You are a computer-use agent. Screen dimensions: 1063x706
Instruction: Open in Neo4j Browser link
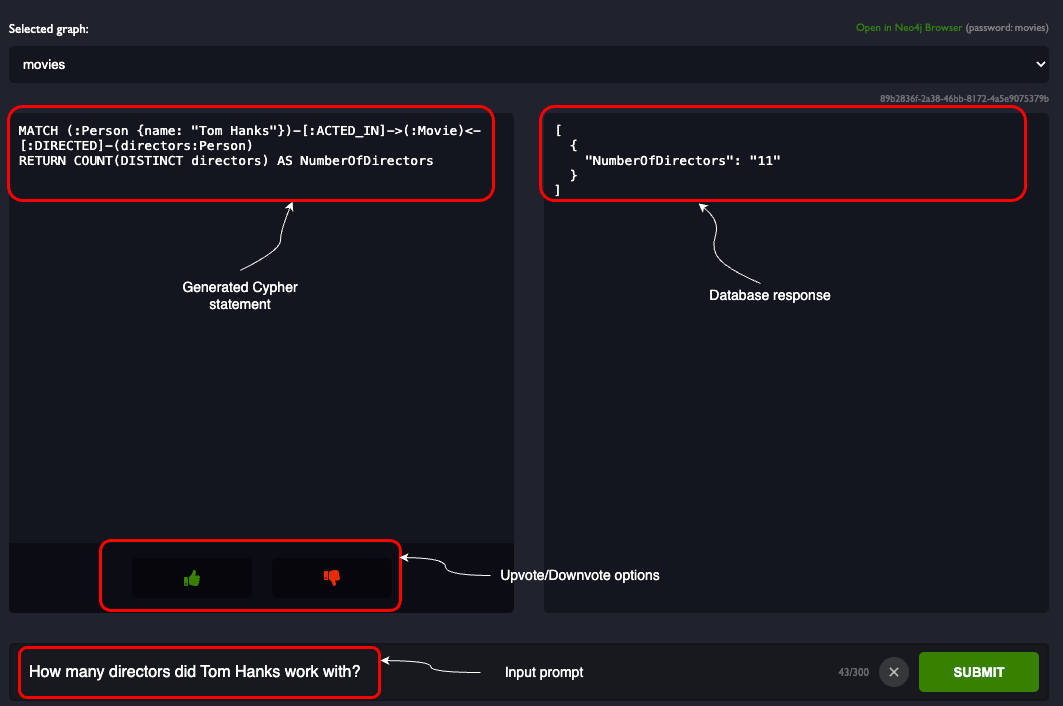[908, 28]
